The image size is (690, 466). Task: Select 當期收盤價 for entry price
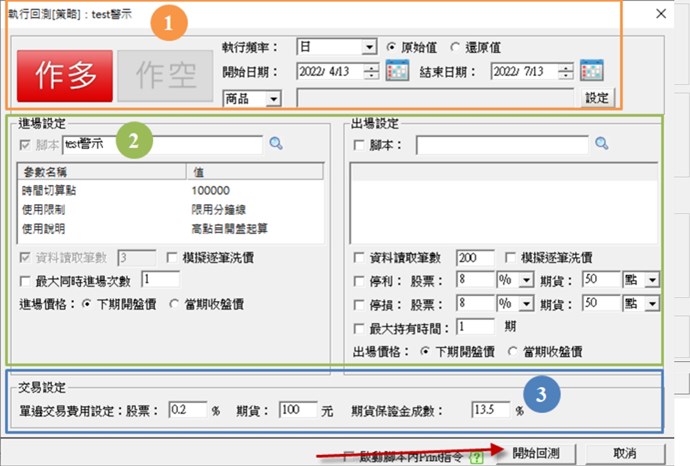click(176, 304)
